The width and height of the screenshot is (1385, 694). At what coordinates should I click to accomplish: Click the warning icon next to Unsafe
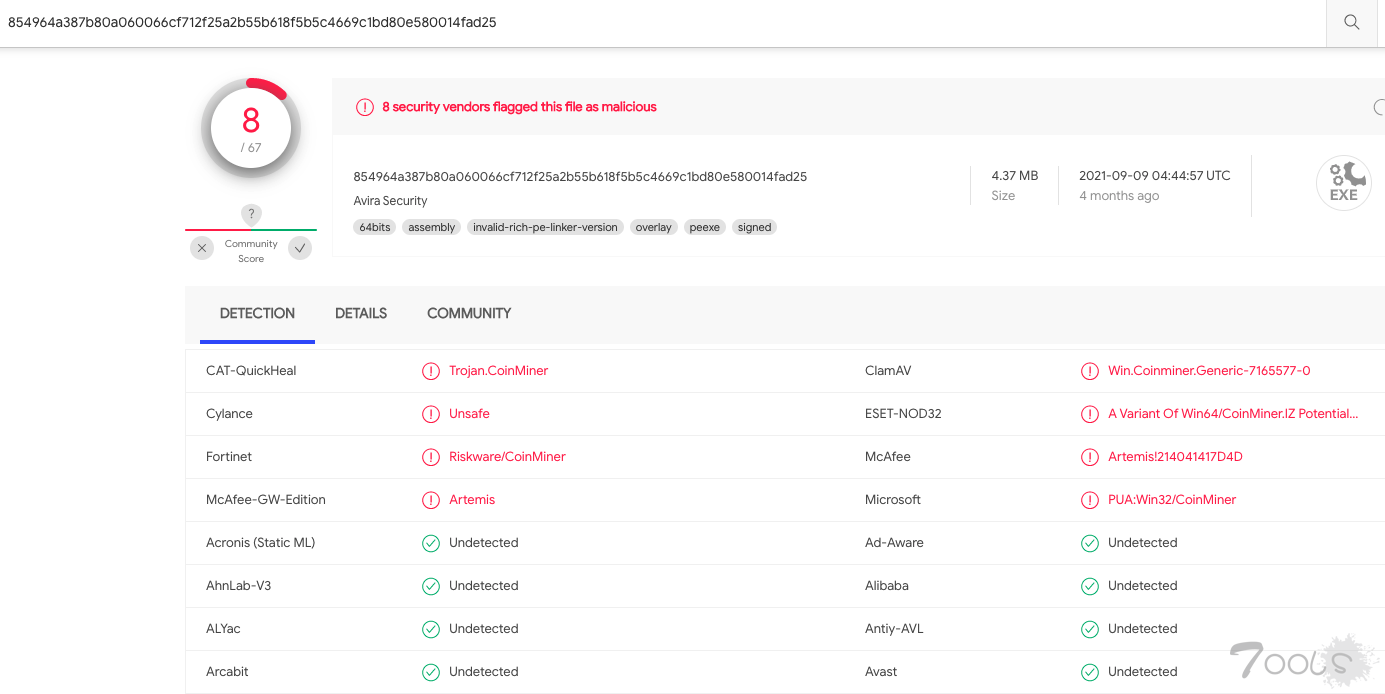pyautogui.click(x=431, y=414)
